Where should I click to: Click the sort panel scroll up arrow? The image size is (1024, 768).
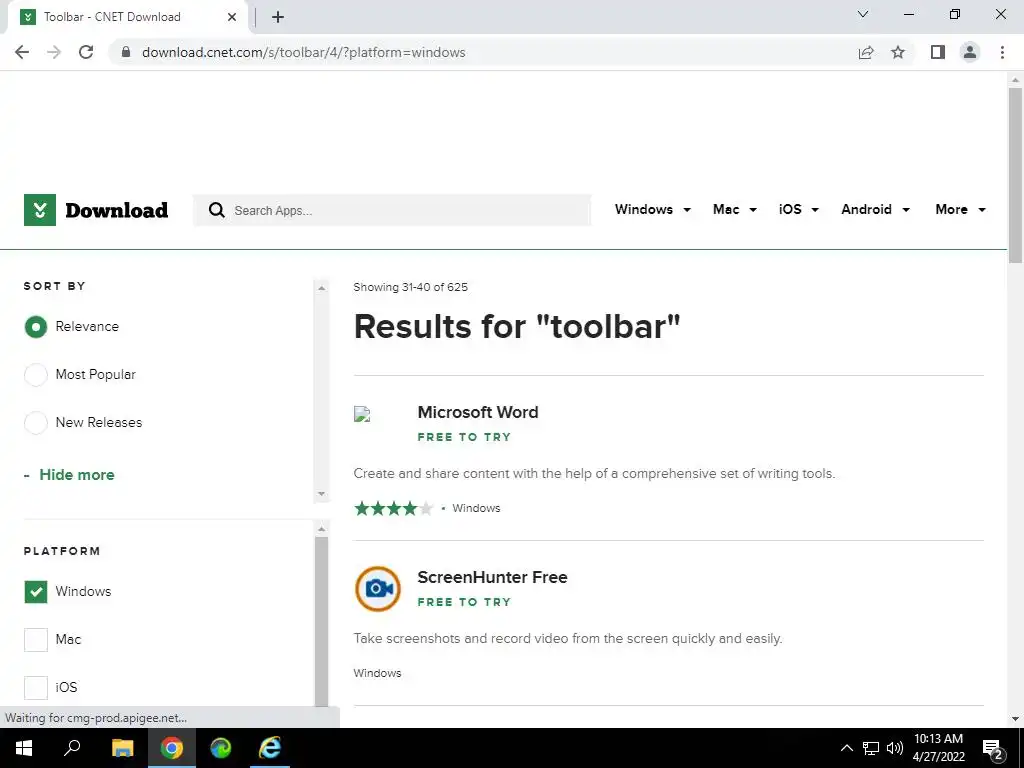click(x=321, y=287)
